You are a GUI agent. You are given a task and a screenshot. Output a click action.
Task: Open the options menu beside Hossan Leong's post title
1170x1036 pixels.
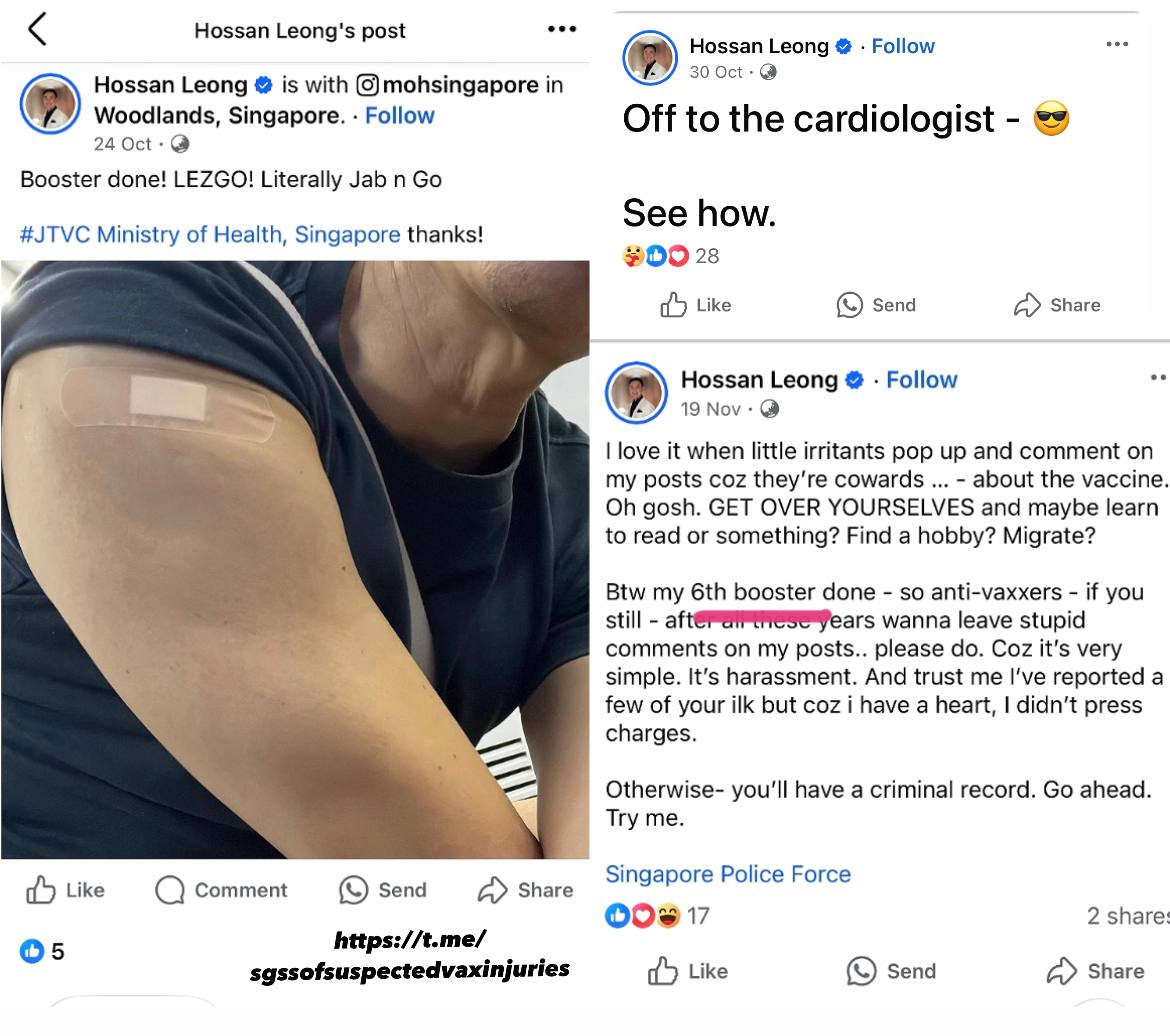(x=561, y=29)
